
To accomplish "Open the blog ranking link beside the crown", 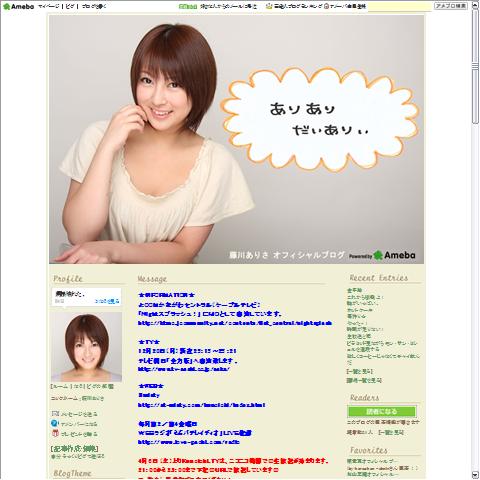I will point(298,6).
